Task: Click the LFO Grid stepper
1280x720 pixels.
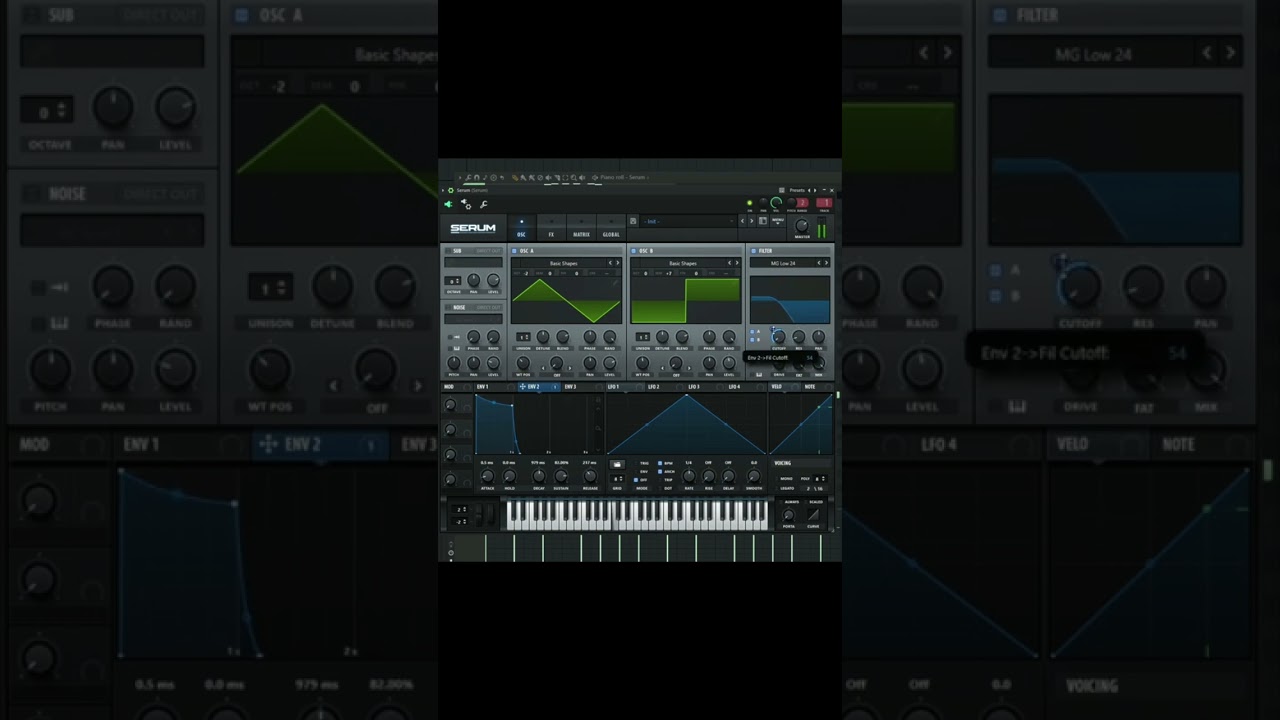Action: click(x=617, y=479)
